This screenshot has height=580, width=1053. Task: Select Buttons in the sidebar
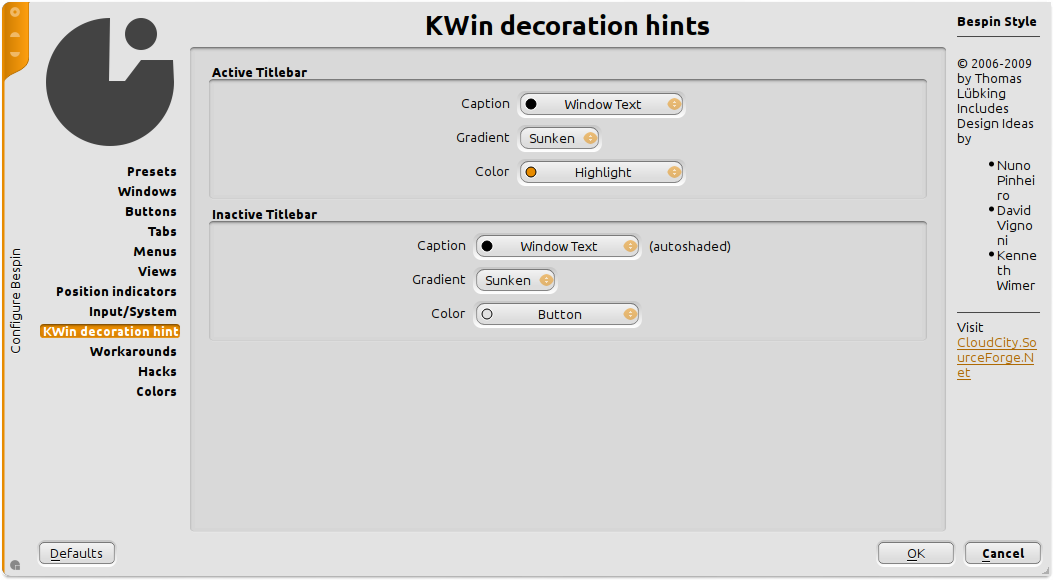(x=150, y=211)
